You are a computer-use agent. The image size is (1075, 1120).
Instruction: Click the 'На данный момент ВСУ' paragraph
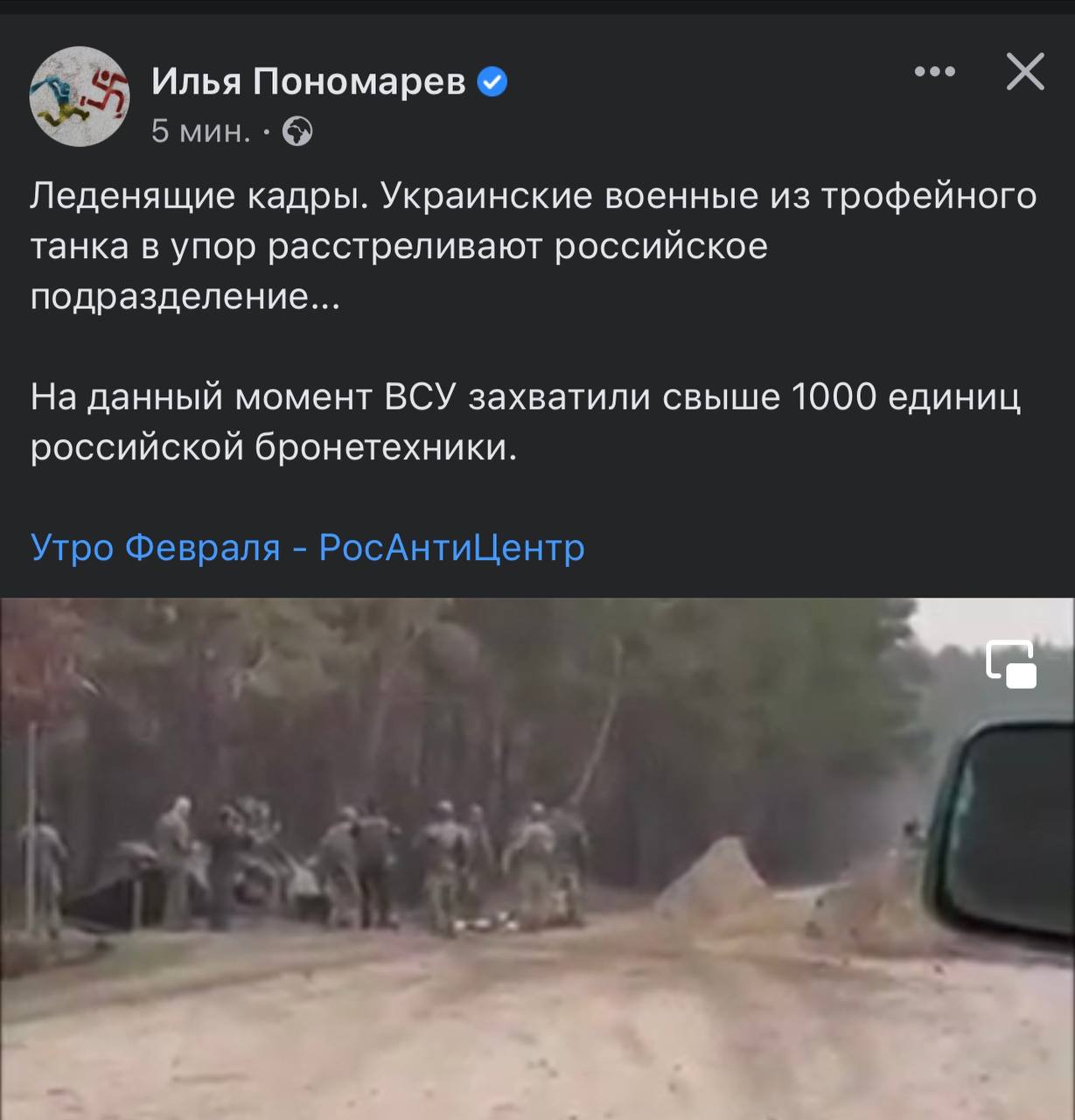click(x=526, y=423)
